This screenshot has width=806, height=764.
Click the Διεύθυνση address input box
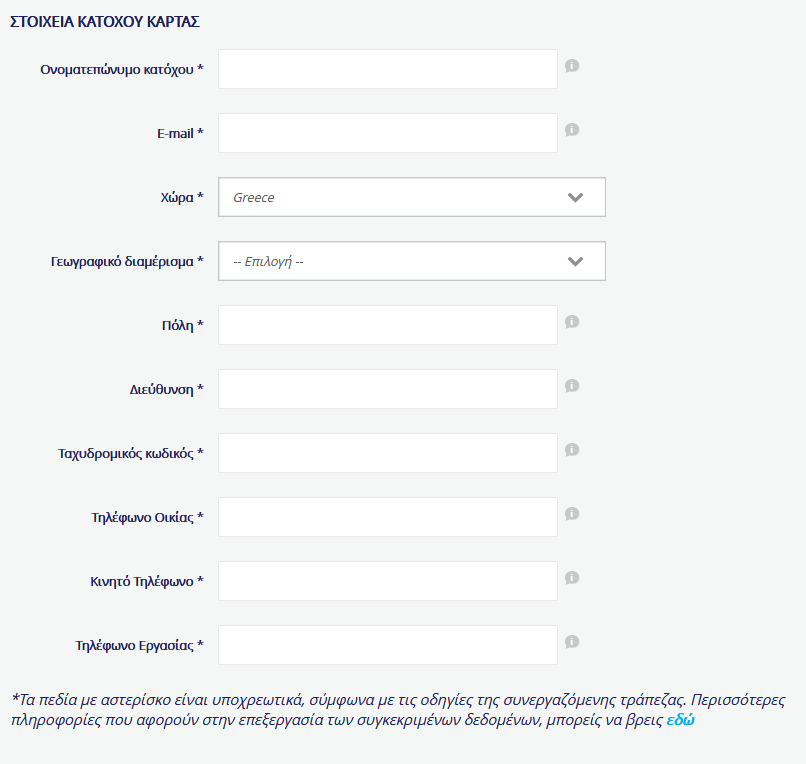click(388, 389)
